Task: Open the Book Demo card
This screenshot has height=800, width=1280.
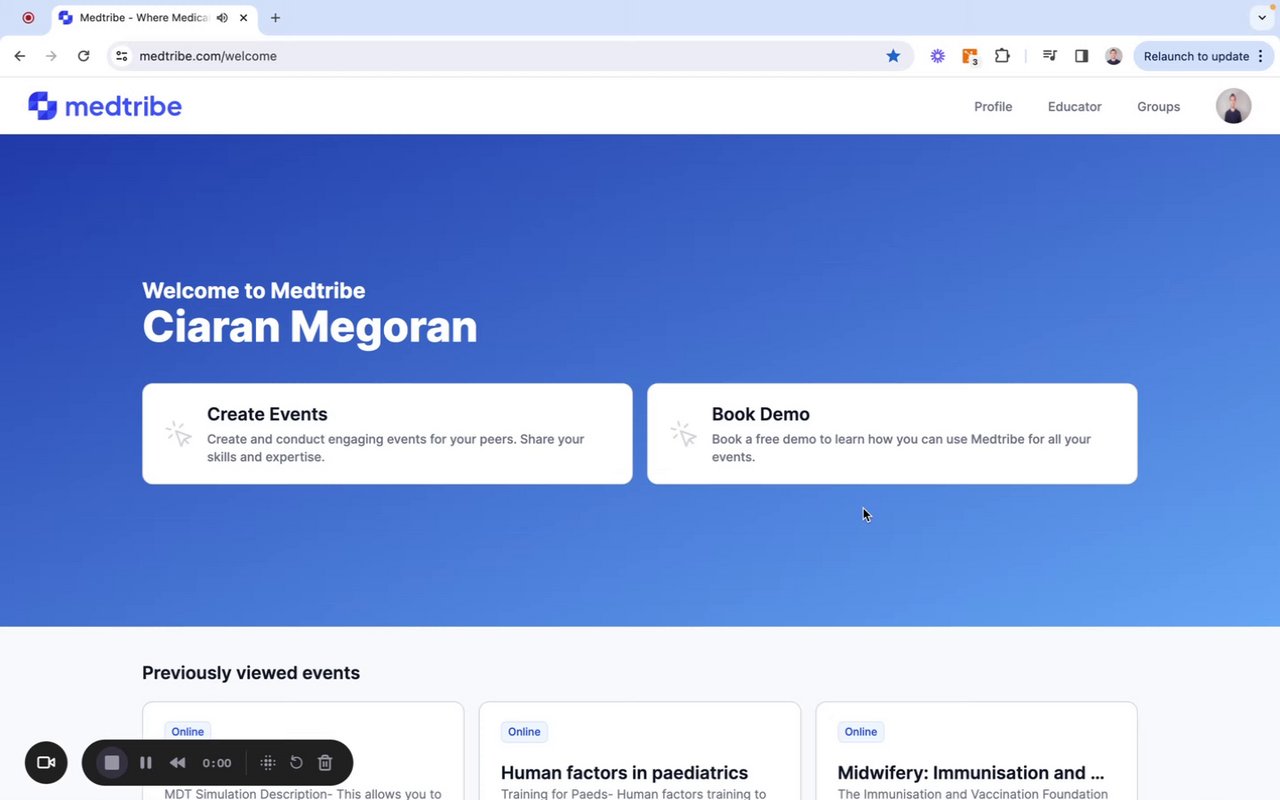Action: (x=892, y=434)
